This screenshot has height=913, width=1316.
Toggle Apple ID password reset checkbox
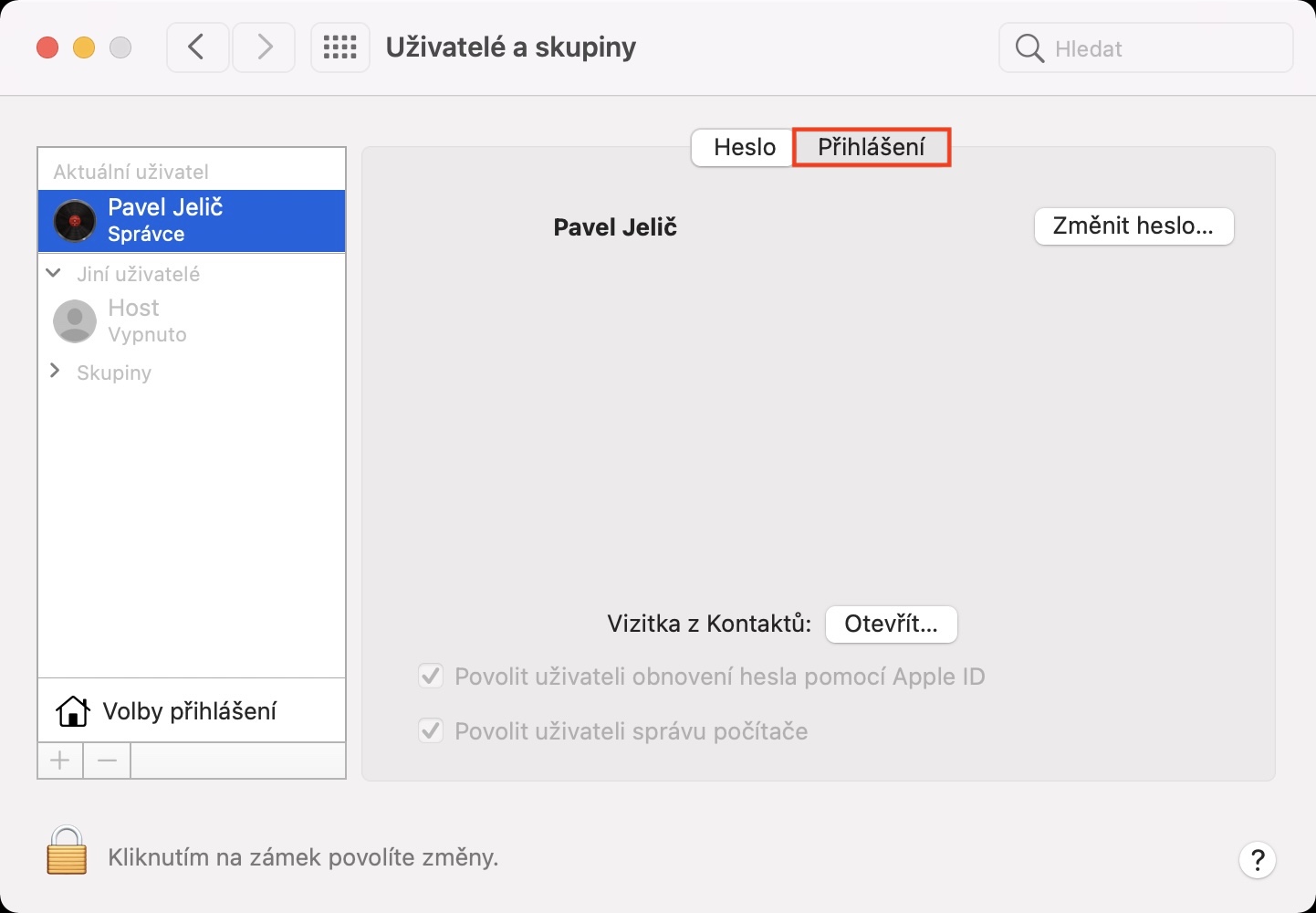click(x=431, y=677)
